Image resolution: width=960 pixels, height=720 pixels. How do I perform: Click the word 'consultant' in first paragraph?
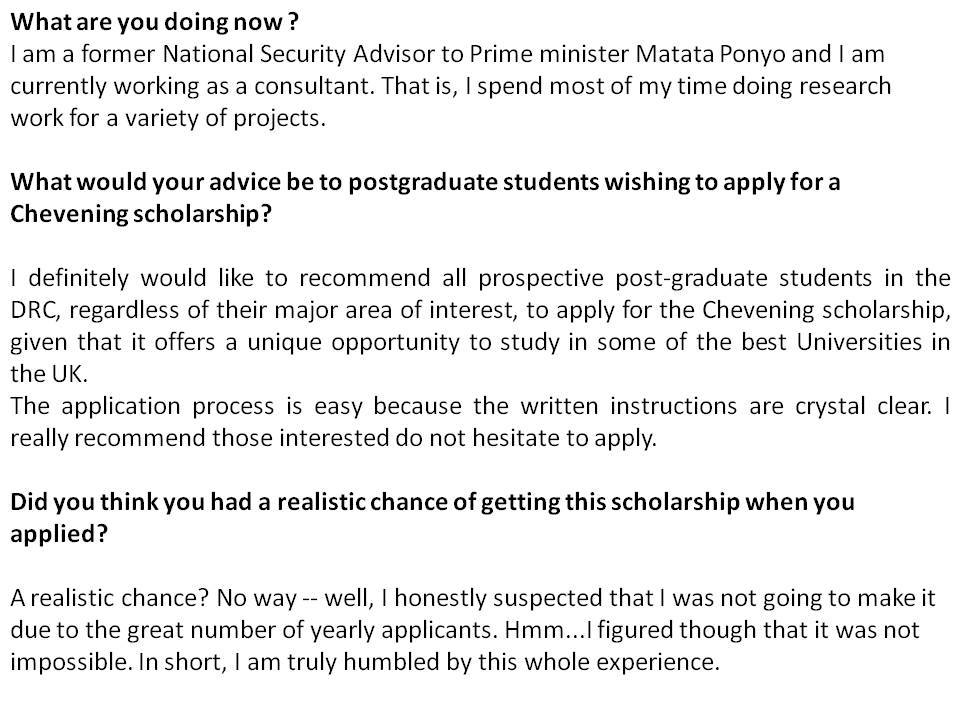coord(313,86)
